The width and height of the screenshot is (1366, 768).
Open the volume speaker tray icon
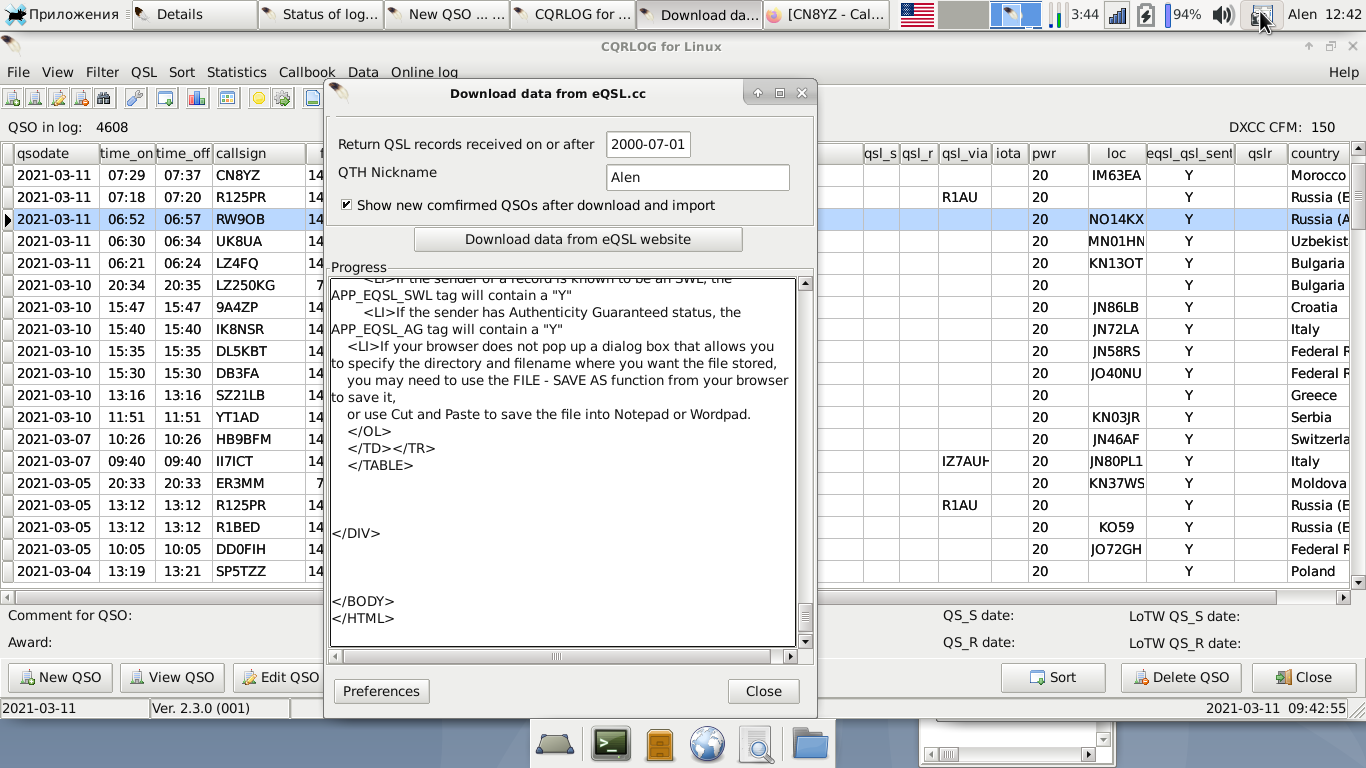click(1222, 14)
